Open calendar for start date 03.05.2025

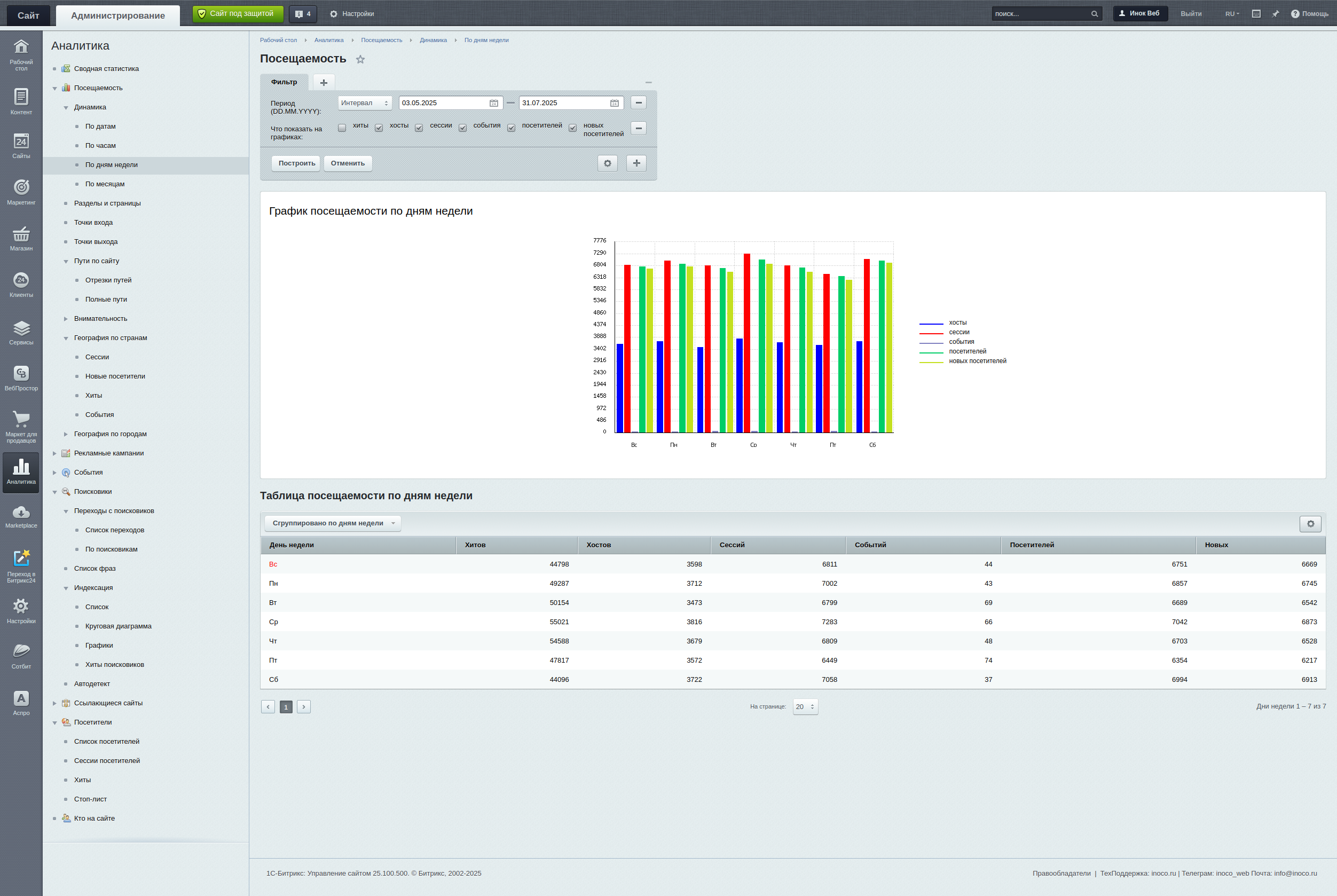(x=494, y=103)
